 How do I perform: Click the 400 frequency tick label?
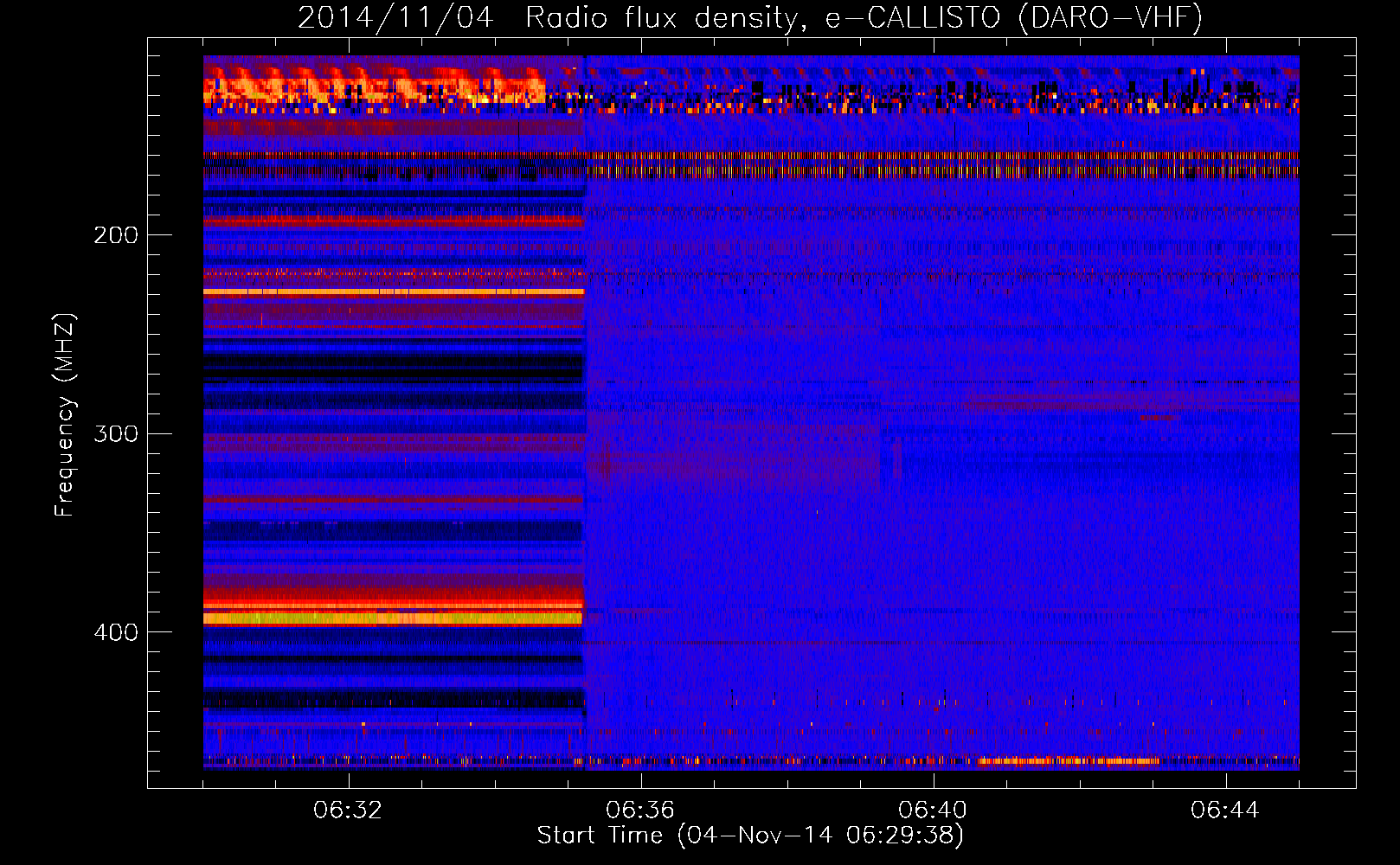tap(116, 632)
